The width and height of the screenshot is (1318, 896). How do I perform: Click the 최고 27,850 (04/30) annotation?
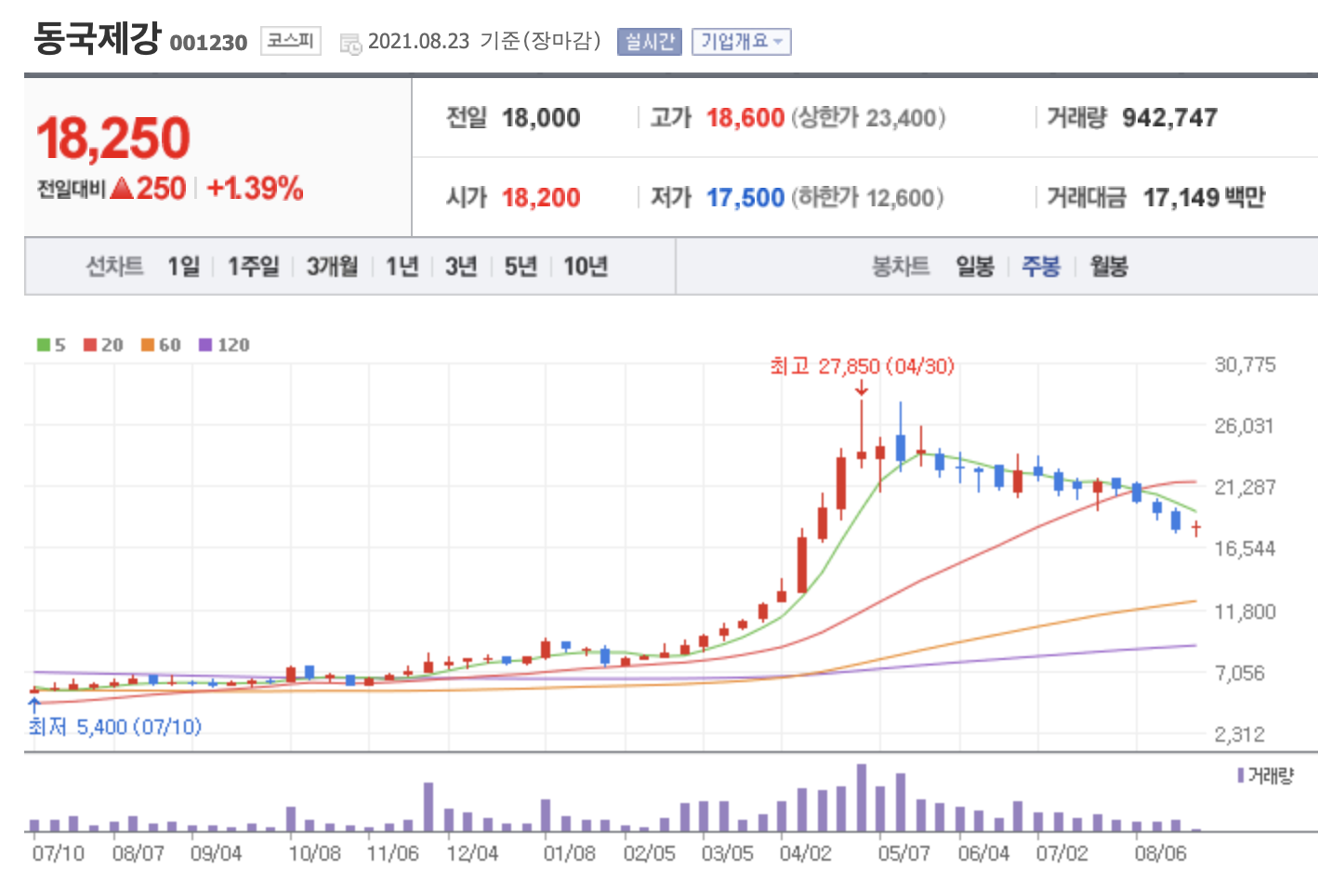pyautogui.click(x=863, y=366)
